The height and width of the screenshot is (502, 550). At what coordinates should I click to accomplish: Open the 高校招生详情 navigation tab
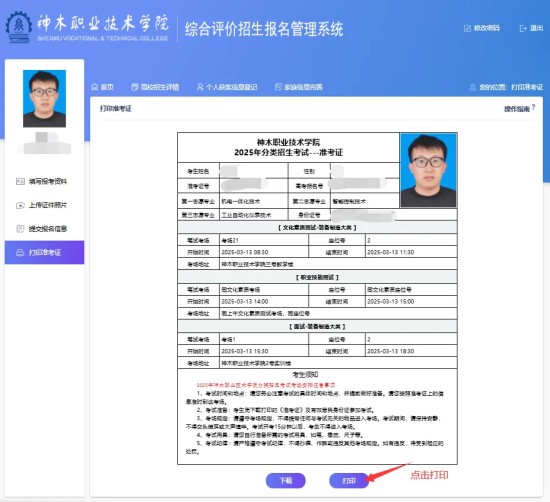coord(155,87)
